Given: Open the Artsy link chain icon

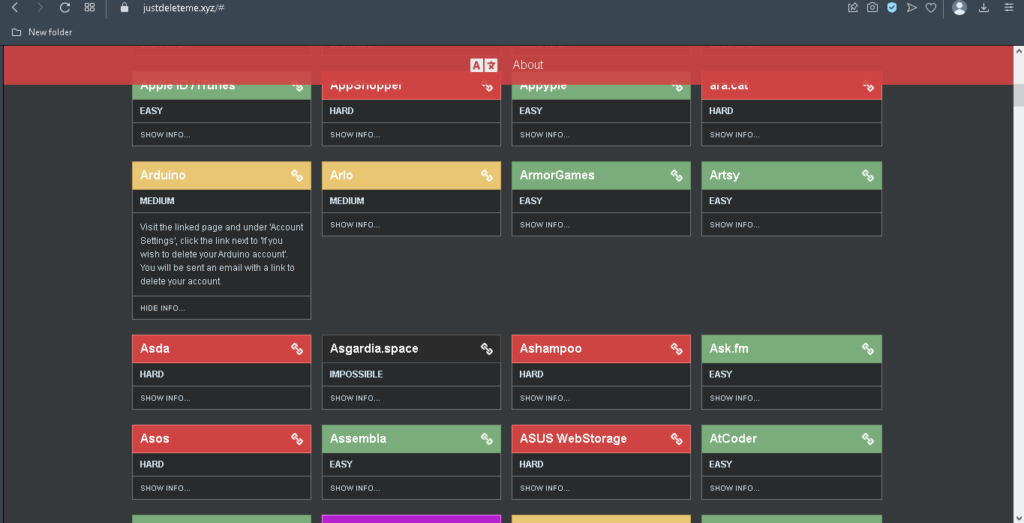Looking at the screenshot, I should tap(867, 176).
